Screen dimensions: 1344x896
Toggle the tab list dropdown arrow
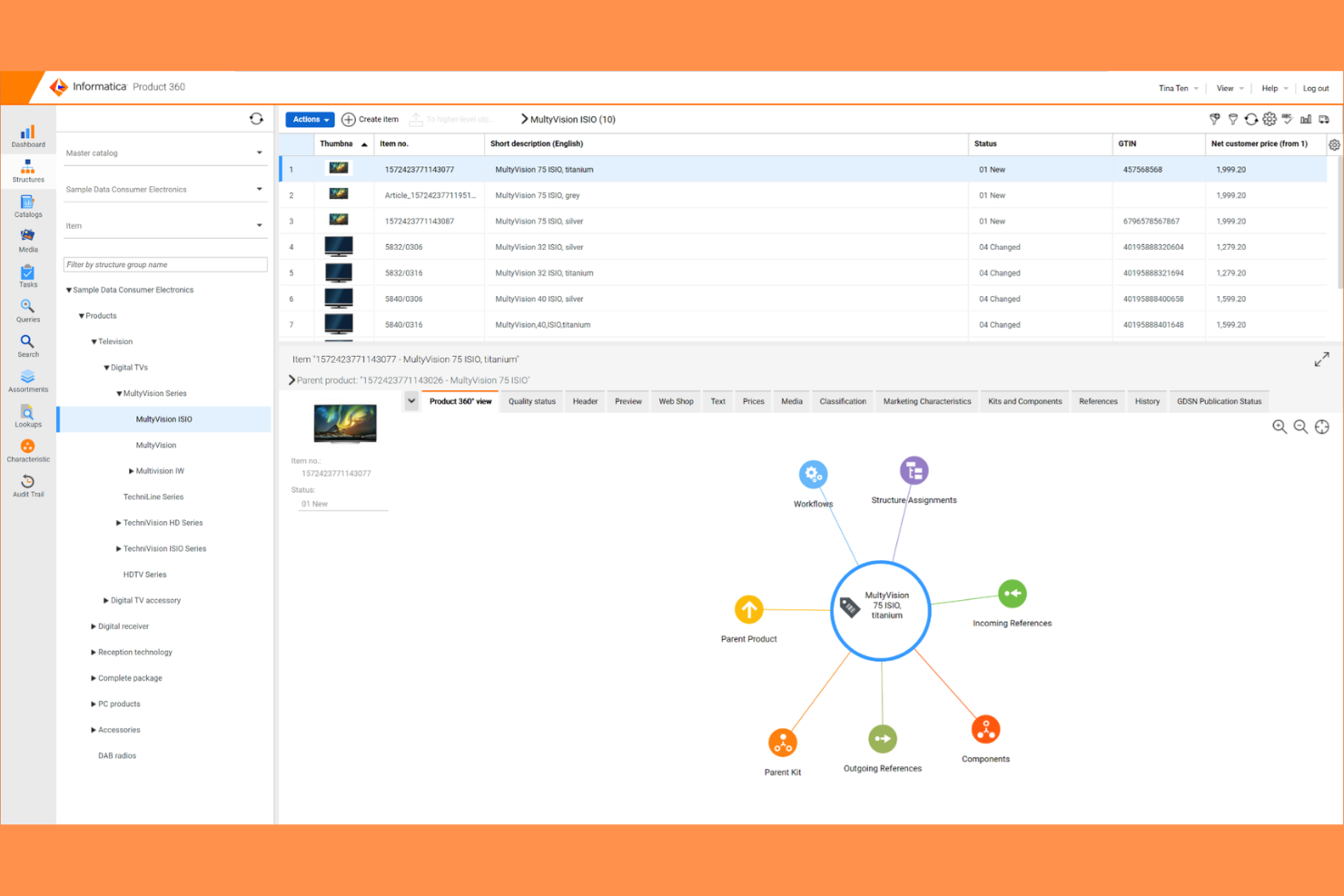click(x=411, y=401)
